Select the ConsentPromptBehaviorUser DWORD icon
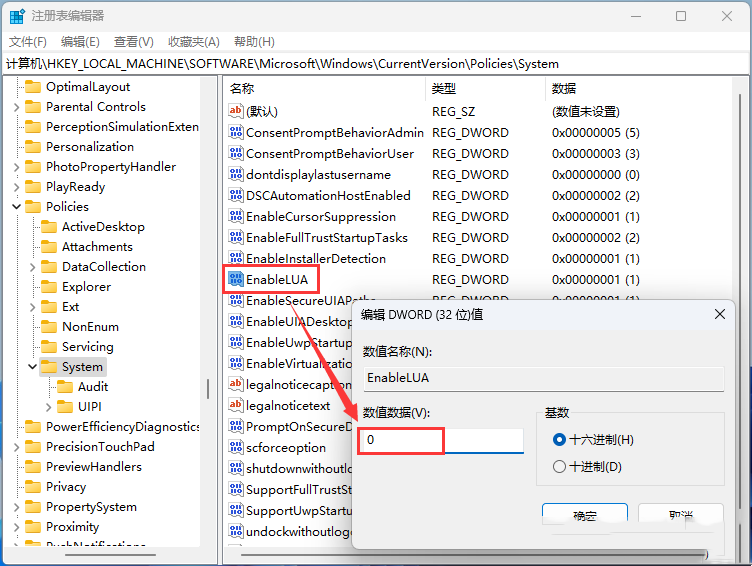Viewport: 752px width, 566px height. [x=235, y=153]
